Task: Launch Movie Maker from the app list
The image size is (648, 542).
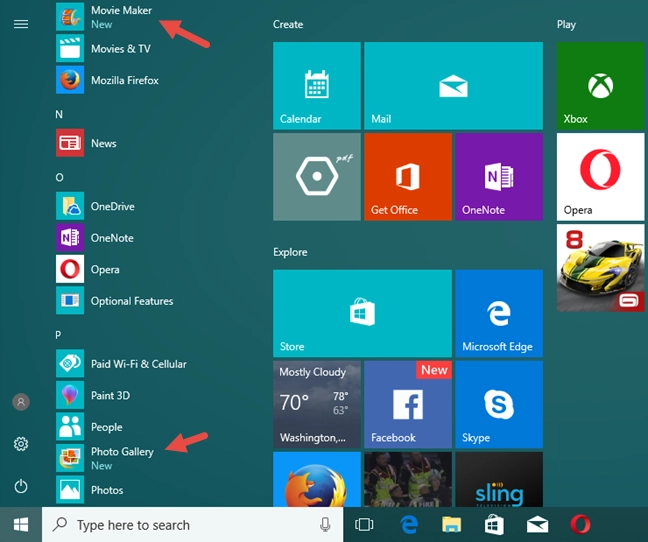Action: tap(104, 17)
